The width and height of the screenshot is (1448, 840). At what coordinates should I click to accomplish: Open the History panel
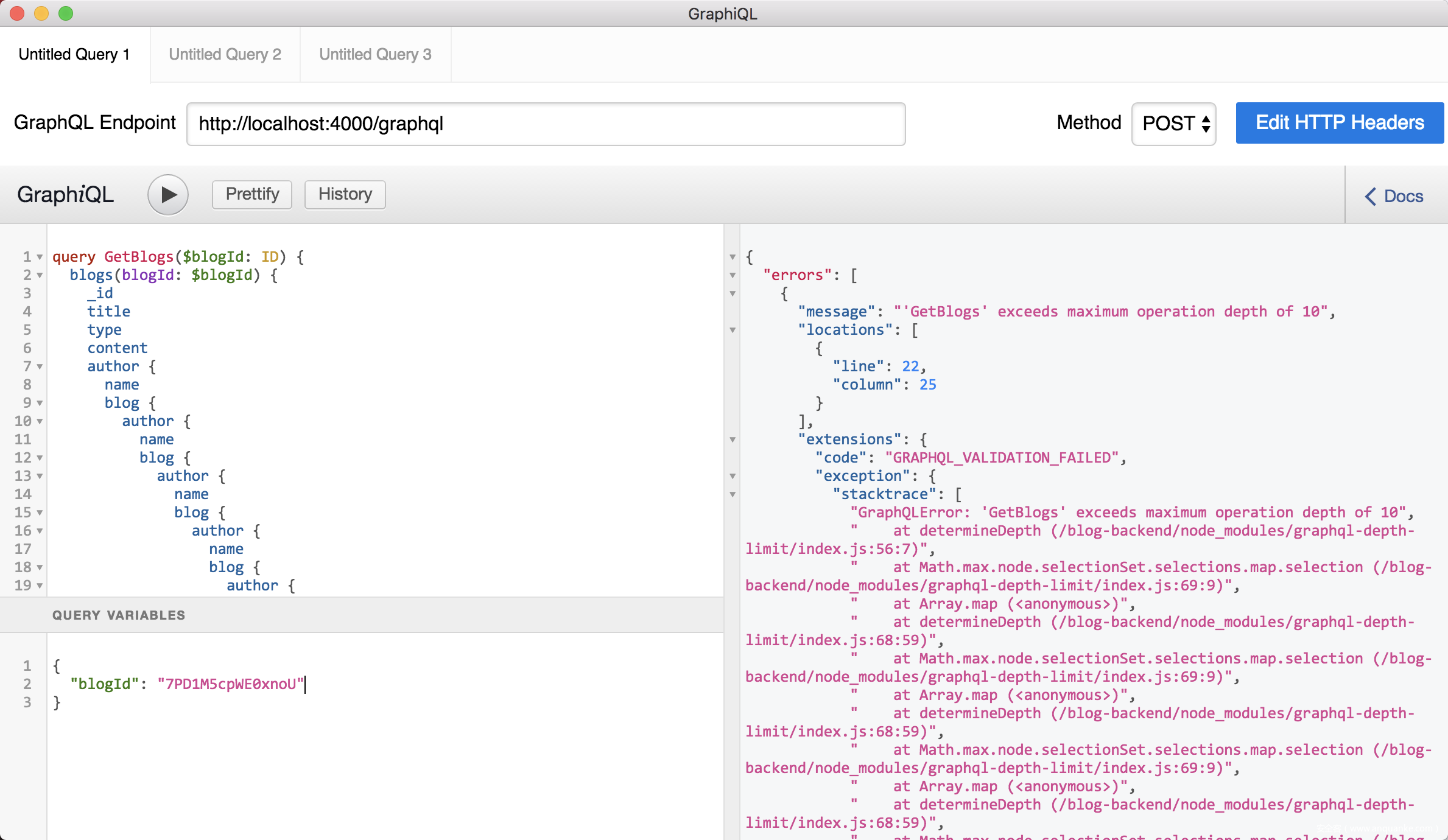345,194
